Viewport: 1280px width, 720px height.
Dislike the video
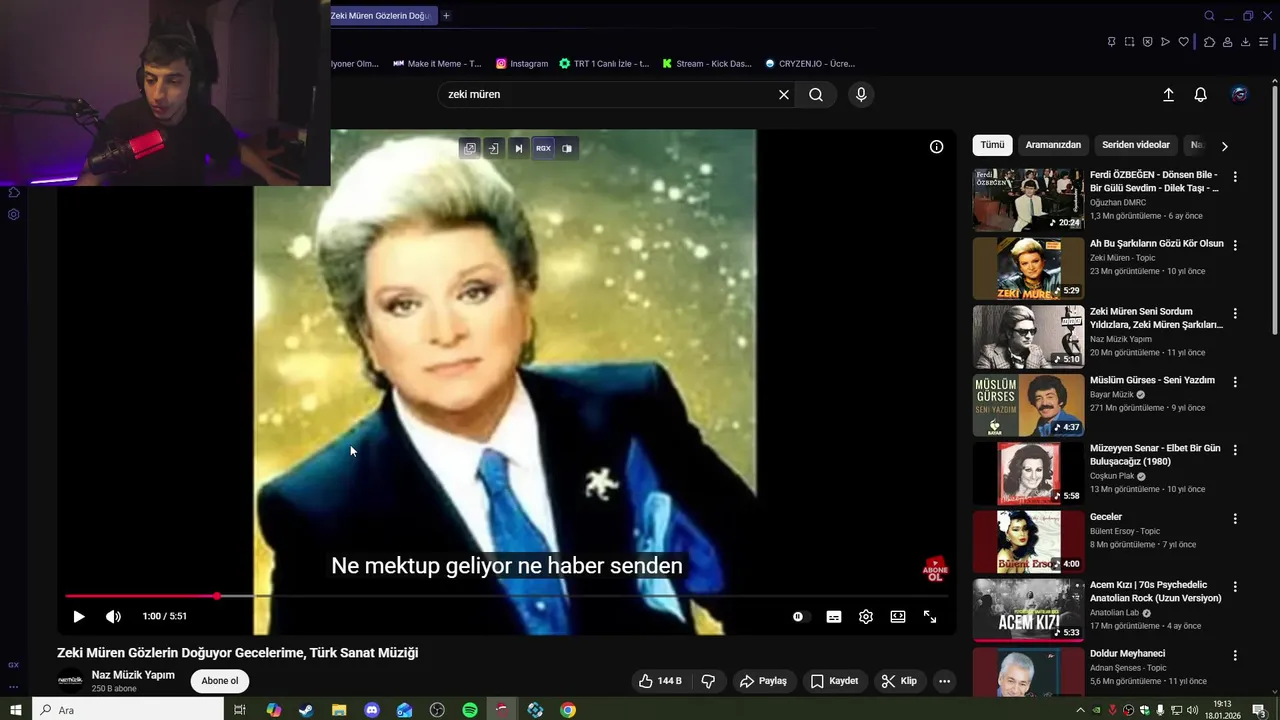(x=708, y=681)
